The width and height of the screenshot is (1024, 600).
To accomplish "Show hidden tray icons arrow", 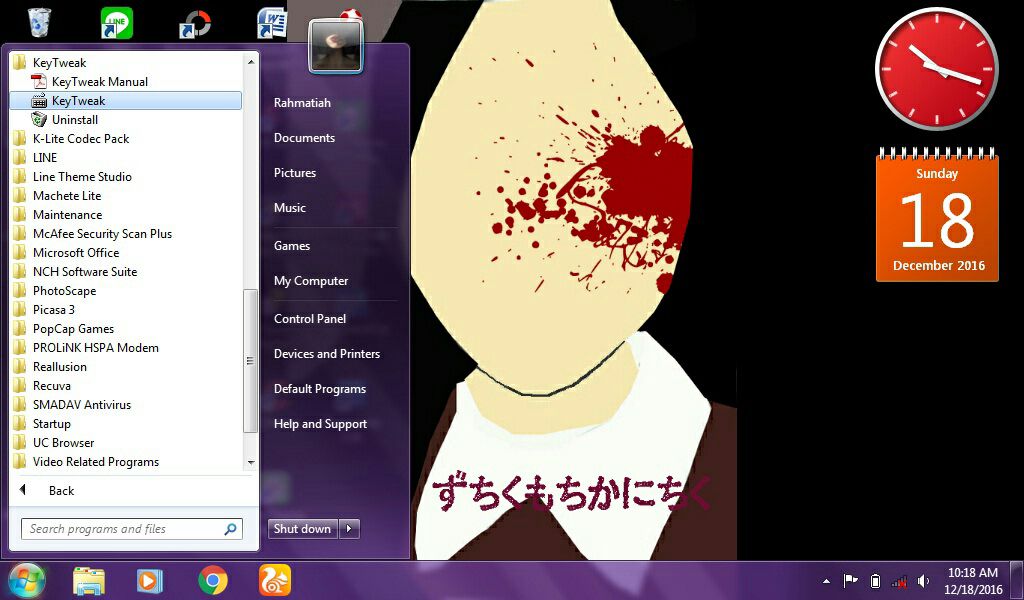I will [x=826, y=581].
